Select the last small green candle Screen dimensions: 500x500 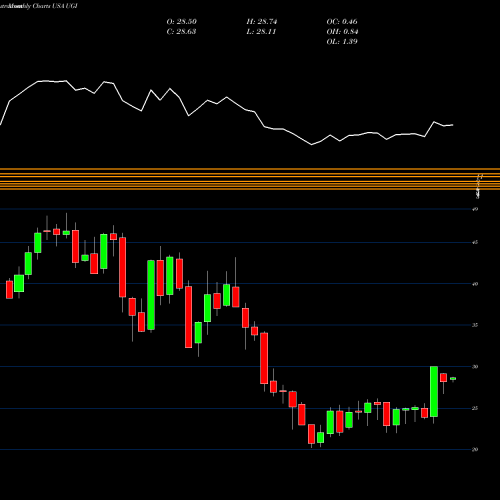[x=453, y=379]
